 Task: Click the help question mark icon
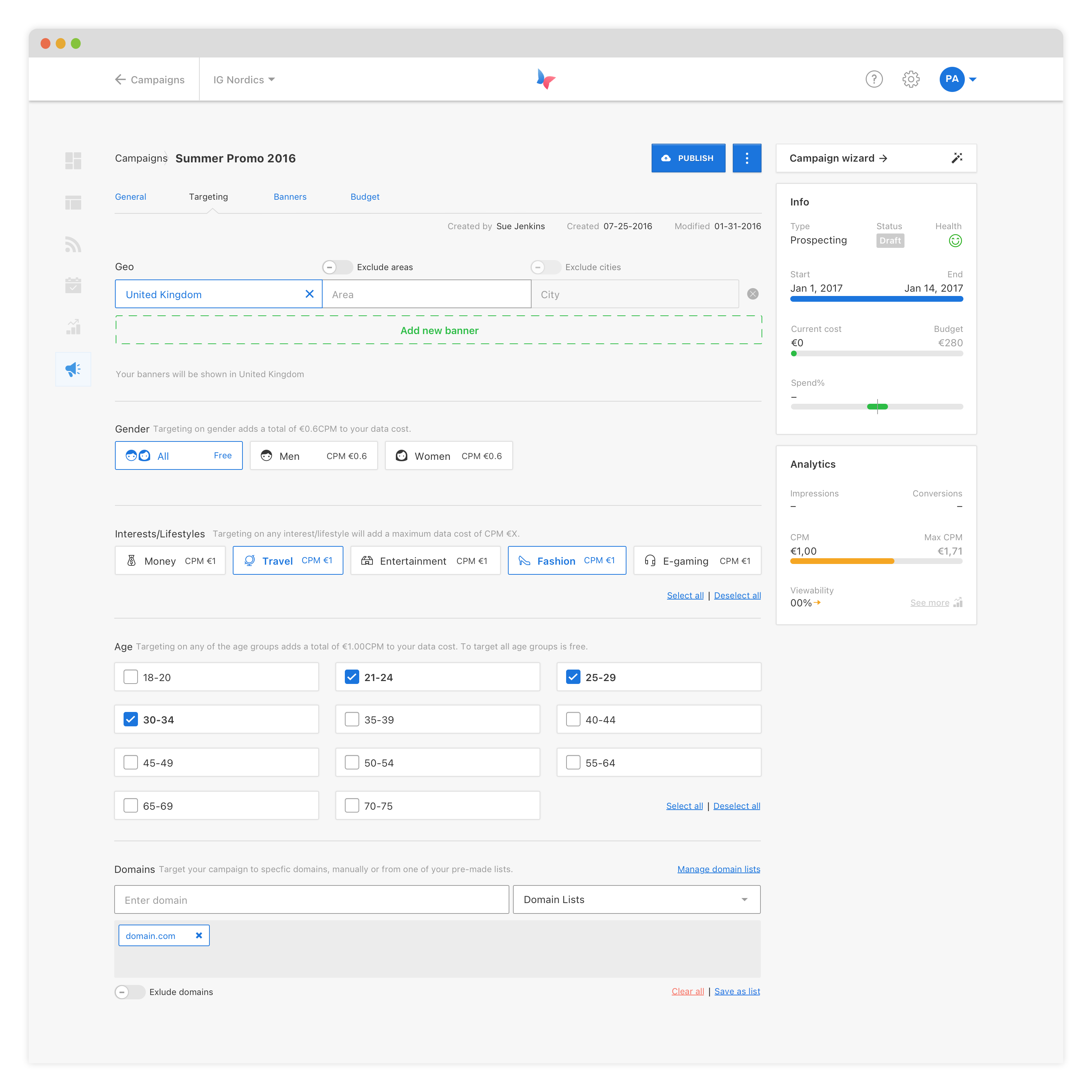pyautogui.click(x=874, y=79)
